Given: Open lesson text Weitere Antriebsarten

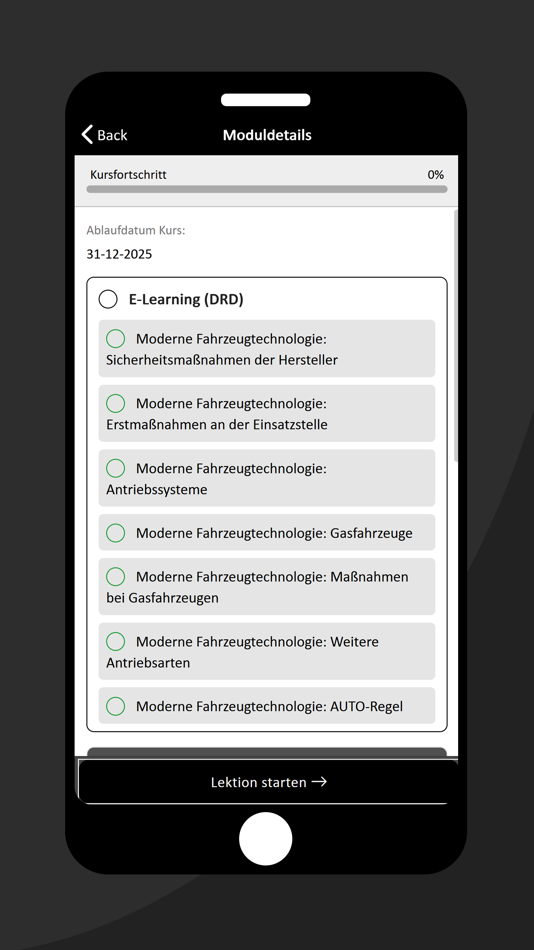Looking at the screenshot, I should (242, 652).
